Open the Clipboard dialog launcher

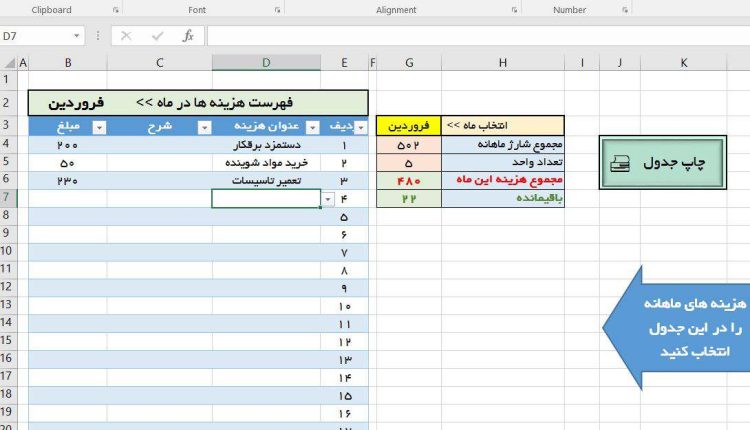pos(116,10)
